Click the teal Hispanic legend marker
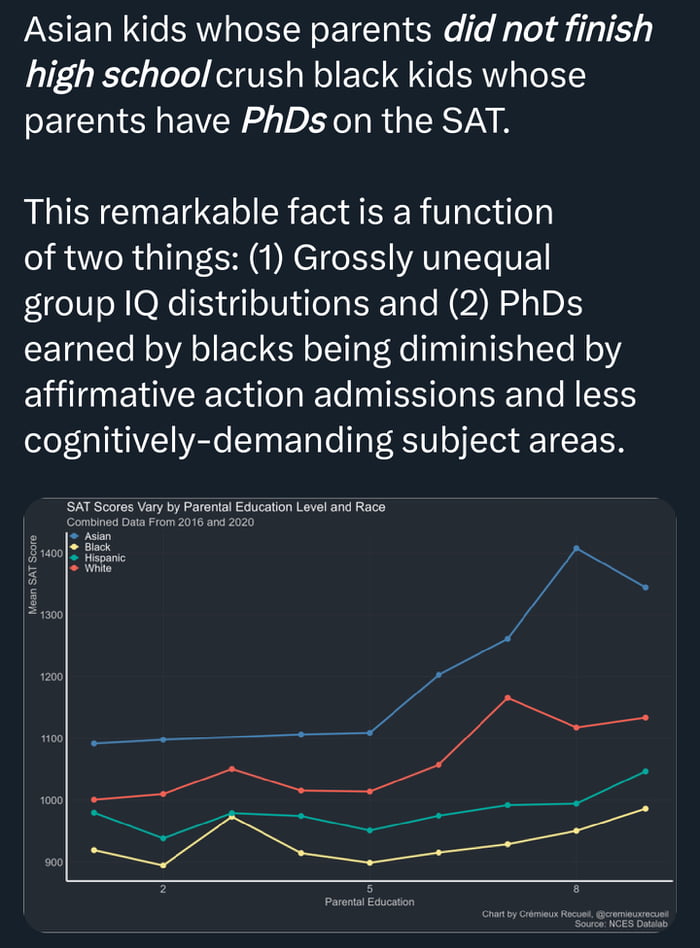This screenshot has width=700, height=948. click(x=76, y=558)
